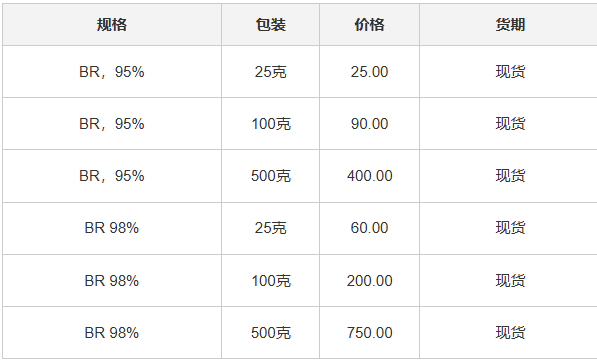Click the 价格 column header
Image resolution: width=597 pixels, height=360 pixels.
point(369,25)
